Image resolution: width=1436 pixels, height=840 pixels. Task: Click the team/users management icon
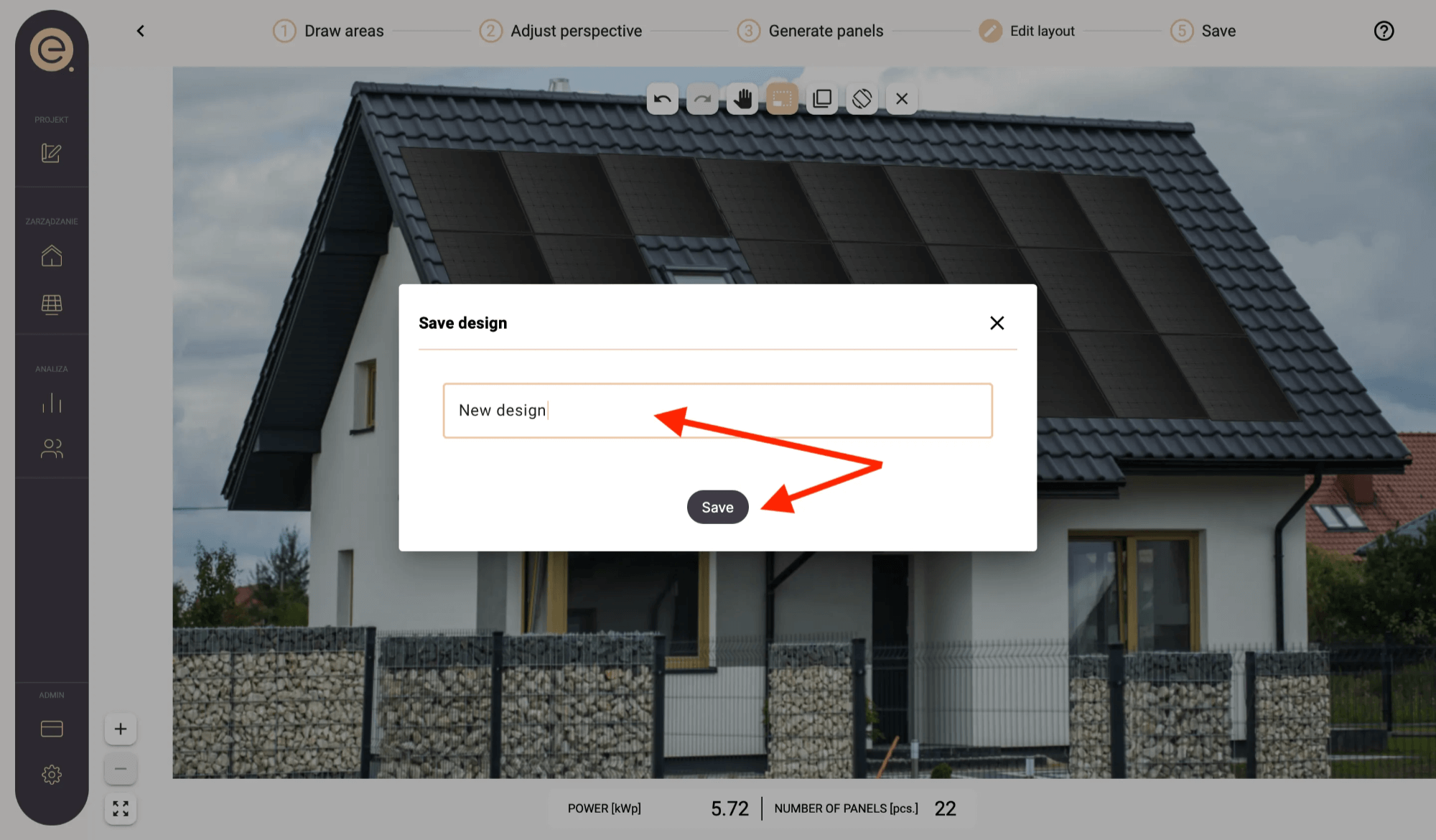(50, 448)
